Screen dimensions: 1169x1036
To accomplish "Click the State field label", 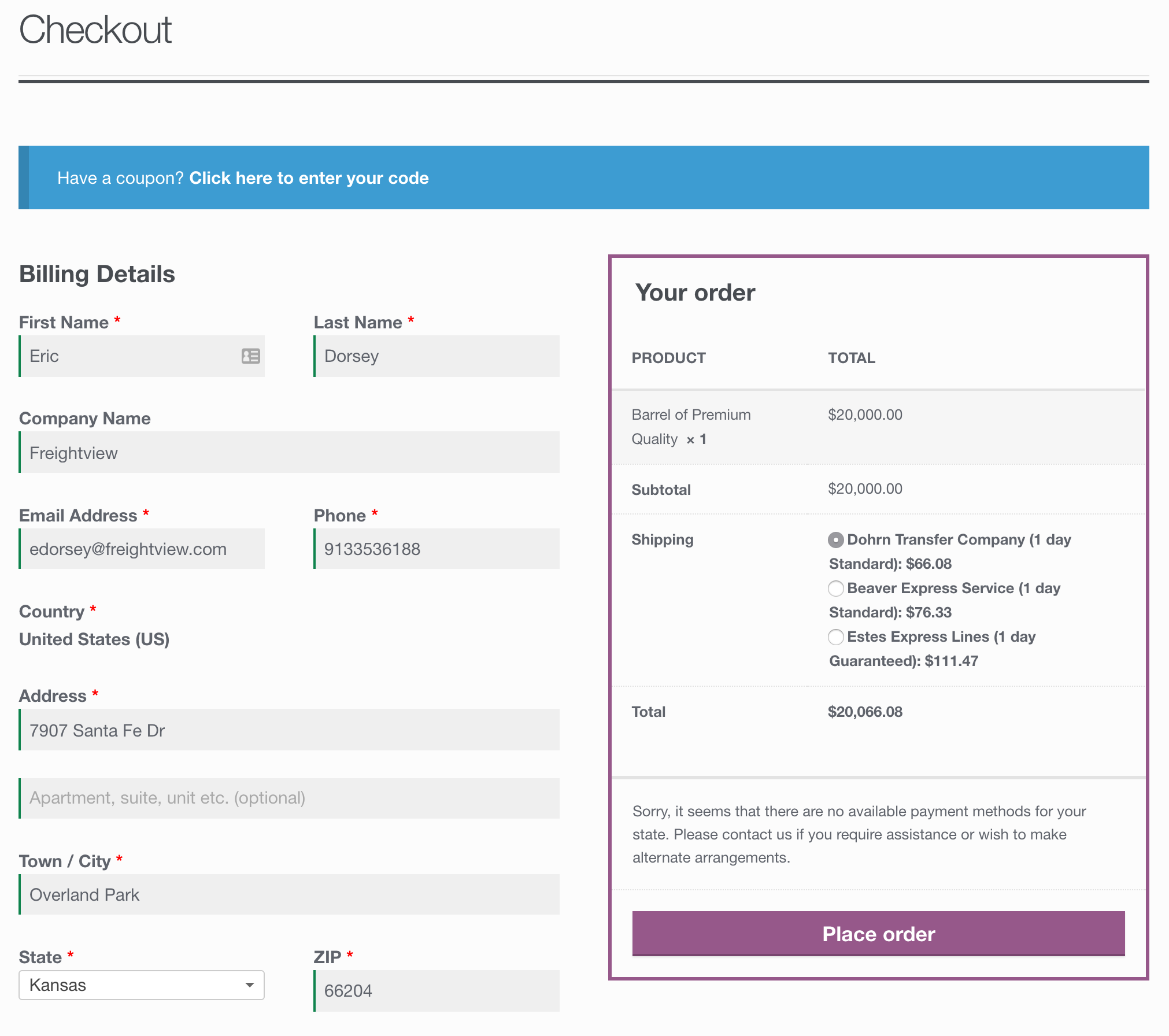I will click(x=40, y=957).
